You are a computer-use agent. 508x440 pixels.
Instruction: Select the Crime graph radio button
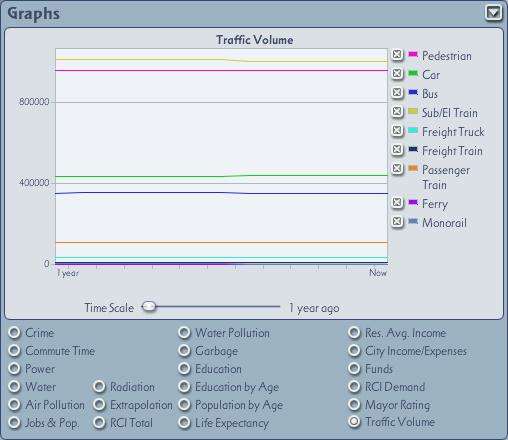pyautogui.click(x=14, y=333)
